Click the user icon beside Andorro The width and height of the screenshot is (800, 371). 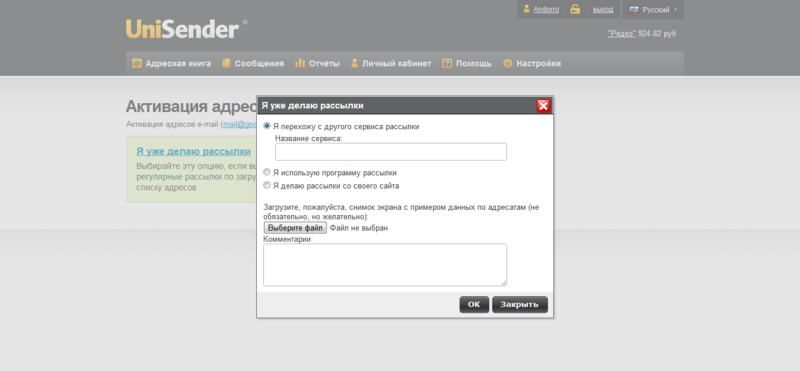pos(527,9)
